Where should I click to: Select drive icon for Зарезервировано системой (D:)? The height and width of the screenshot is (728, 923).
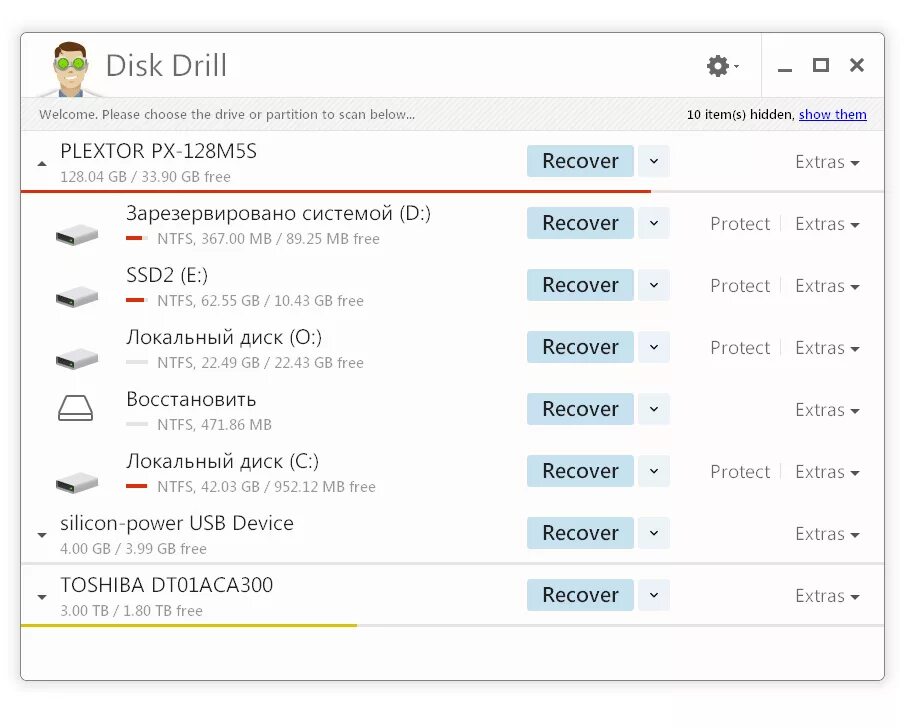tap(77, 234)
